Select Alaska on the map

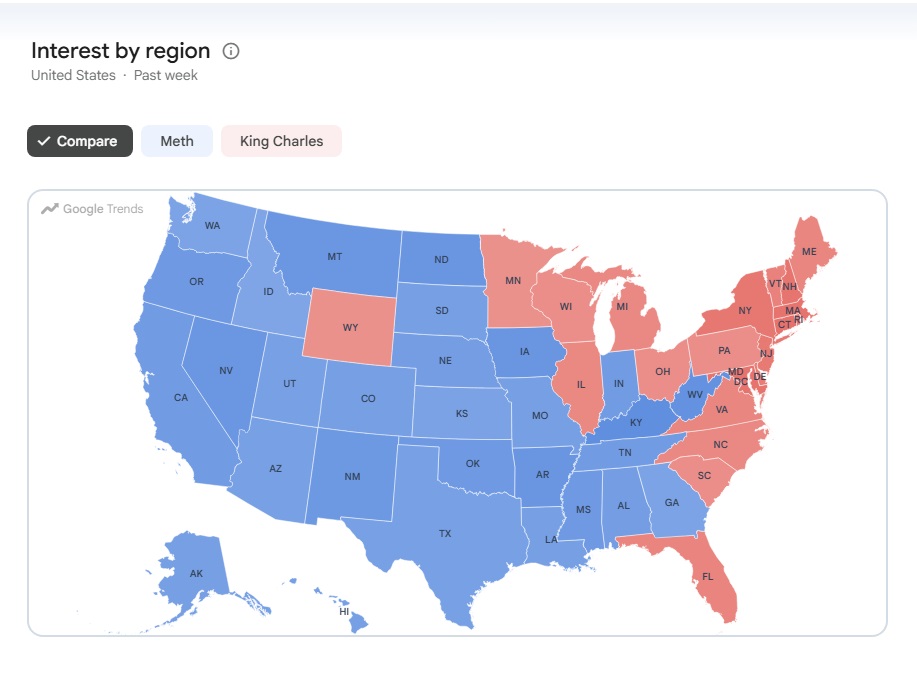tap(196, 573)
